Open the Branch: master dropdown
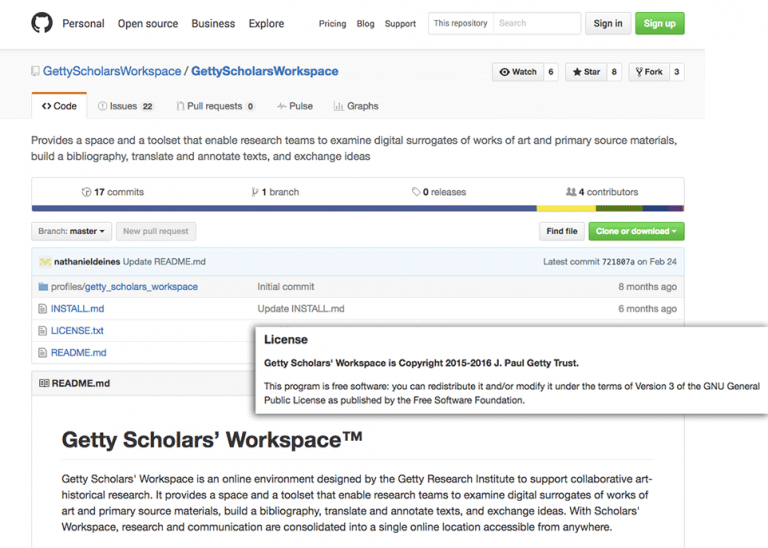Viewport: 768px width, 548px height. tap(71, 231)
